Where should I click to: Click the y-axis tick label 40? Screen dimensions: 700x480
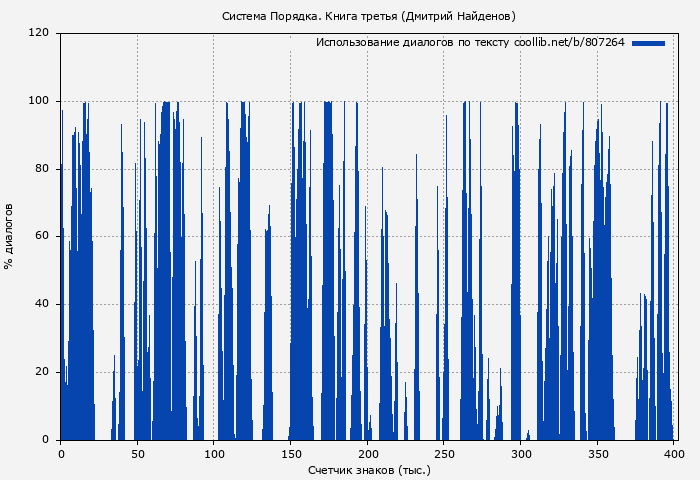point(42,304)
